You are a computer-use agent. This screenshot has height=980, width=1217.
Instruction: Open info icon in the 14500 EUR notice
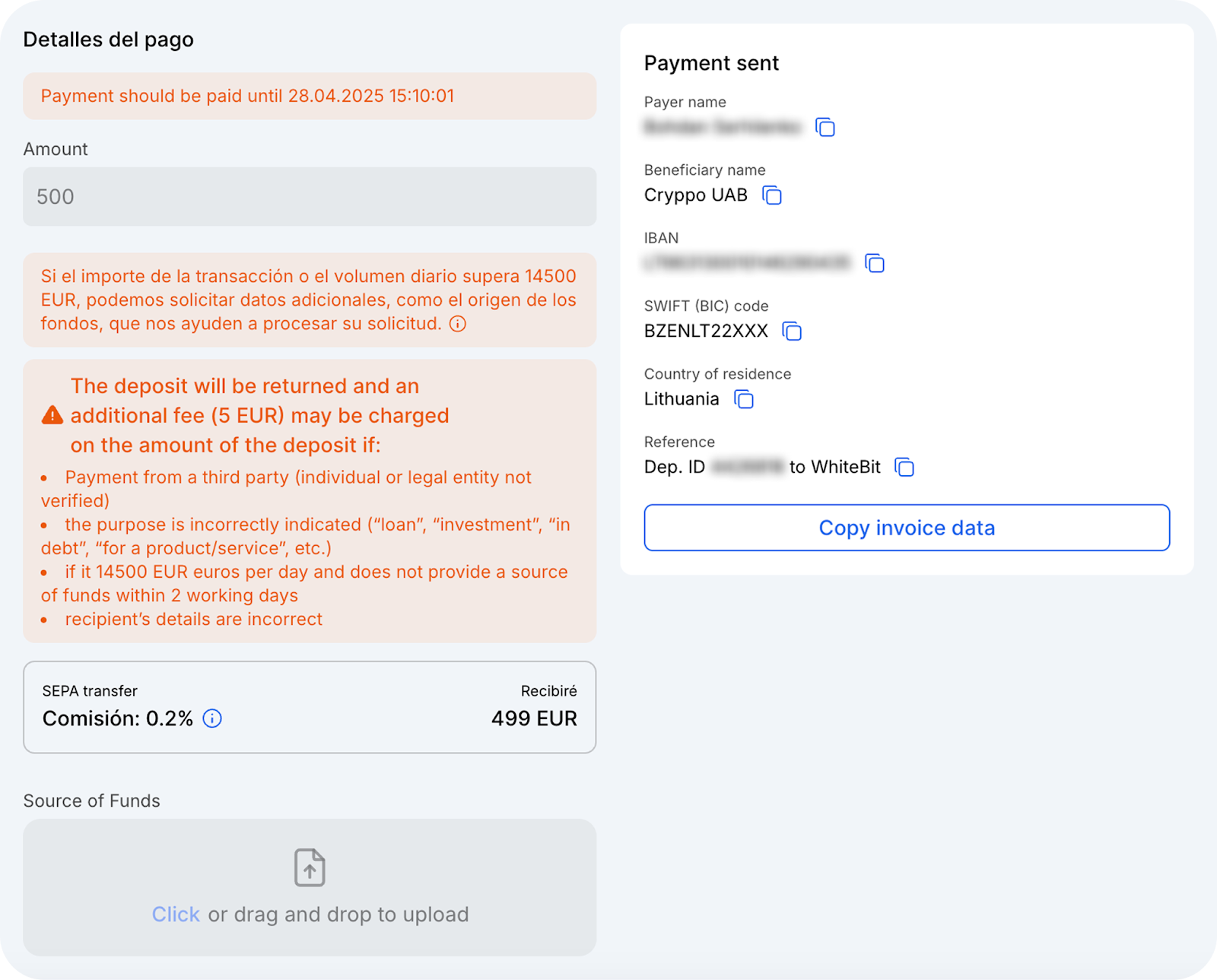[458, 324]
